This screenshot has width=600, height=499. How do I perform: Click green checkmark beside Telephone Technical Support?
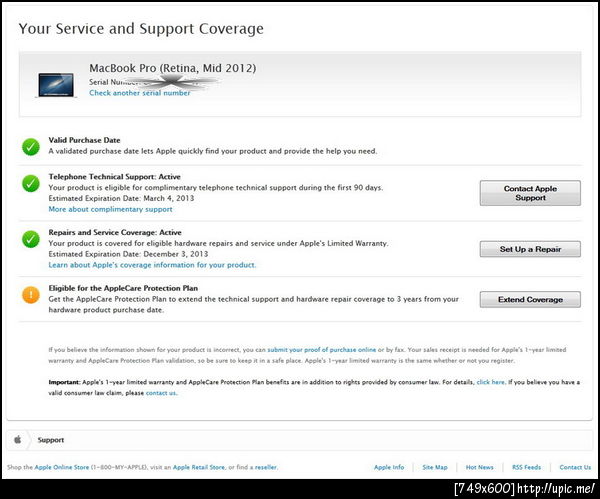pos(31,183)
